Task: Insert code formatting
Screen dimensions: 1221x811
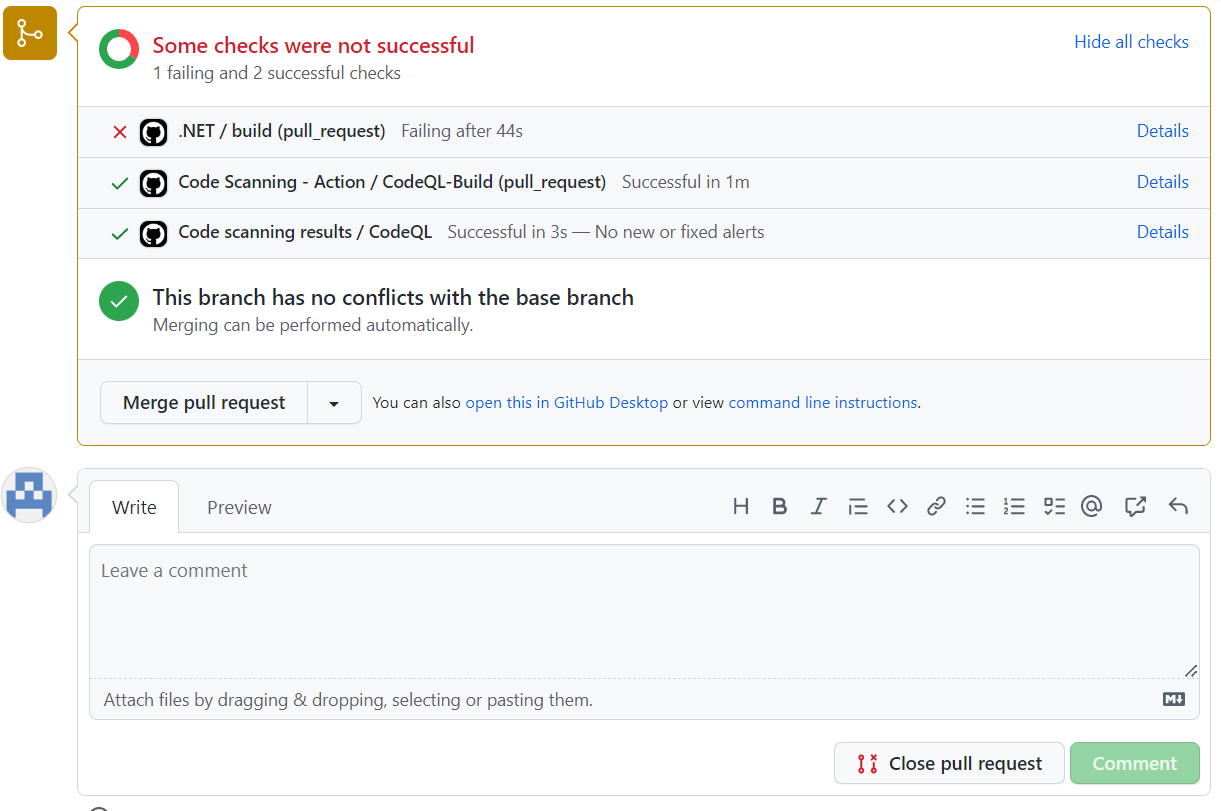Action: 897,506
